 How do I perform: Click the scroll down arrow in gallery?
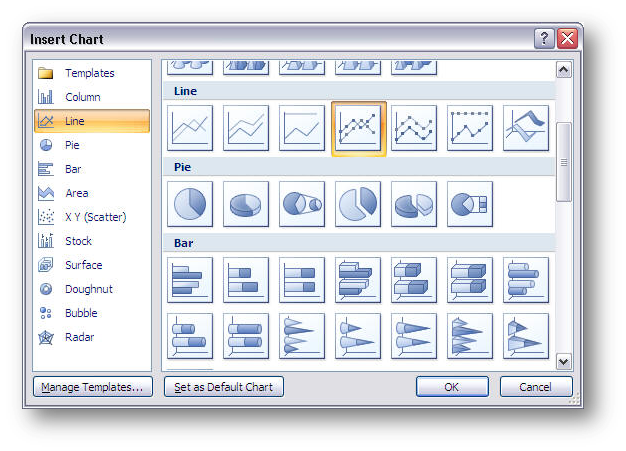tap(563, 361)
